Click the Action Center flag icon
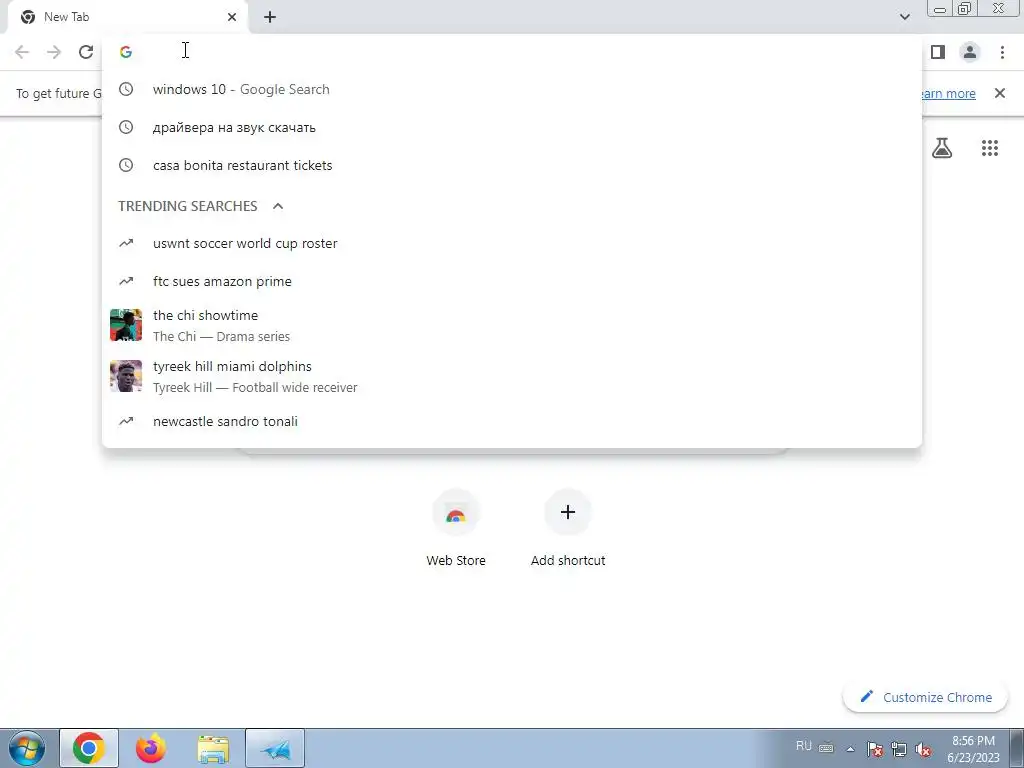This screenshot has height=768, width=1024. [875, 749]
